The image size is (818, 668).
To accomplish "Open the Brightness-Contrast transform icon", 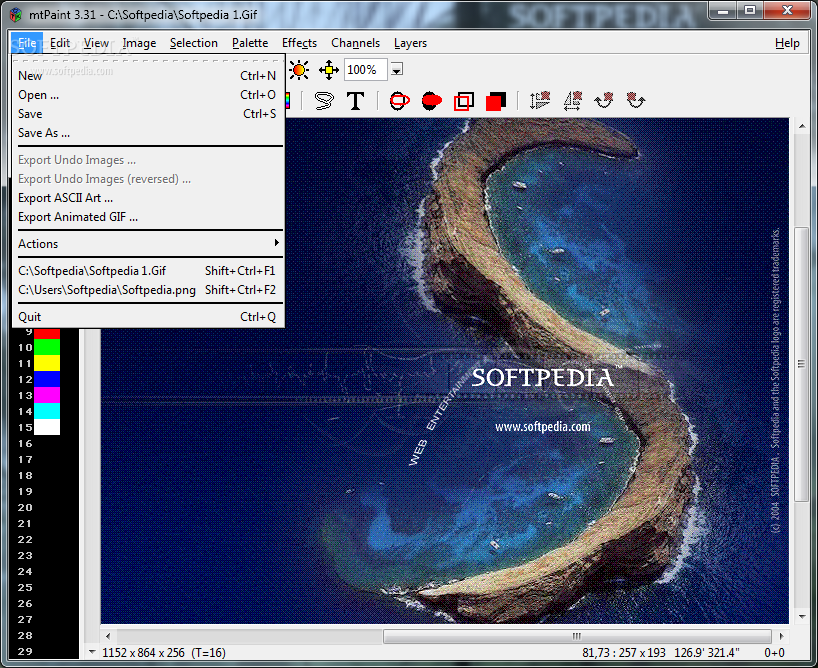I will [299, 70].
